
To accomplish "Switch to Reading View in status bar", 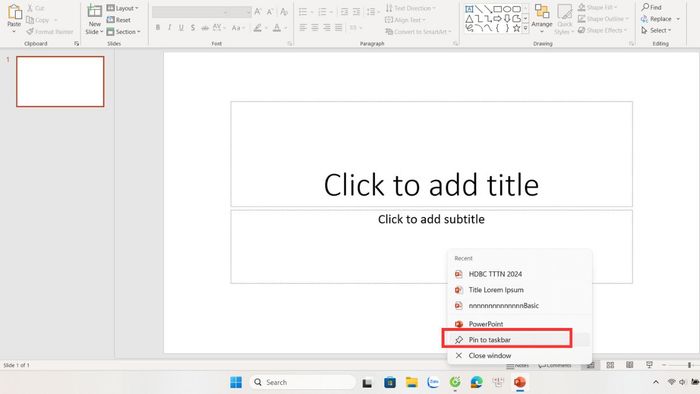I will (629, 365).
